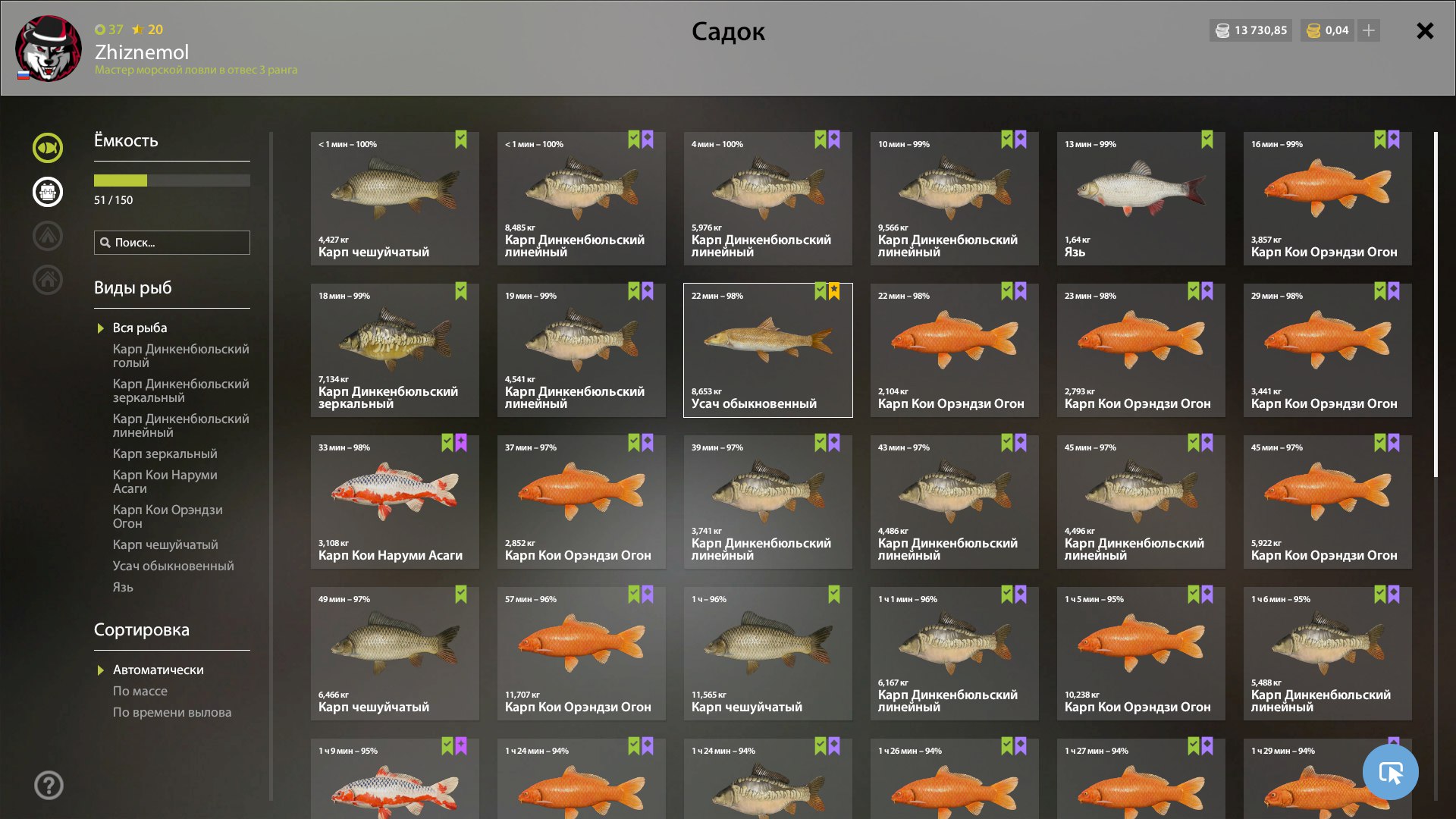Image resolution: width=1456 pixels, height=819 pixels.
Task: Toggle purple star tag on Карп Кои Наруми Асаги
Action: 461,443
